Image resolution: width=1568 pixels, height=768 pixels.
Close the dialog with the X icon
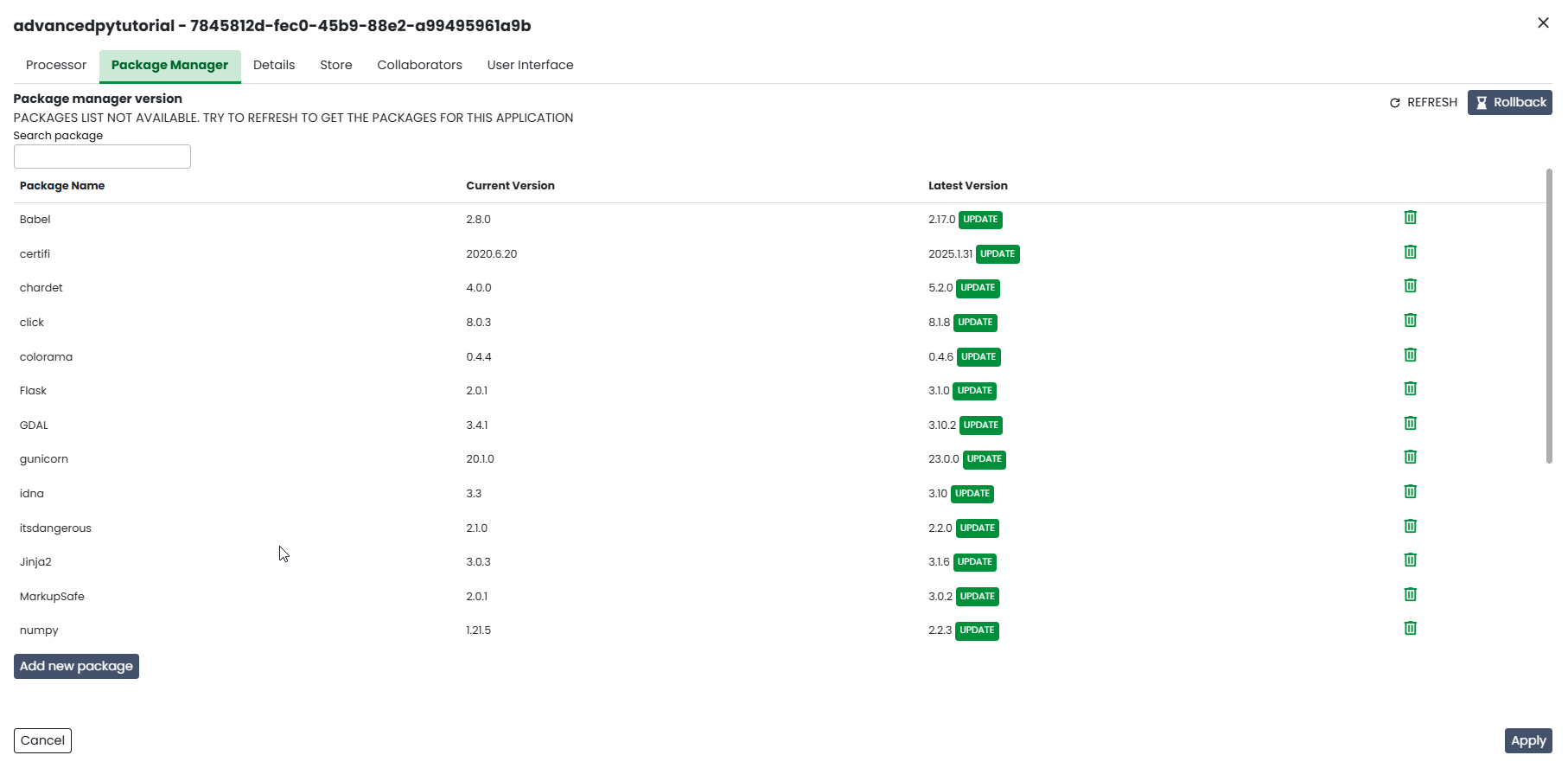[x=1543, y=22]
